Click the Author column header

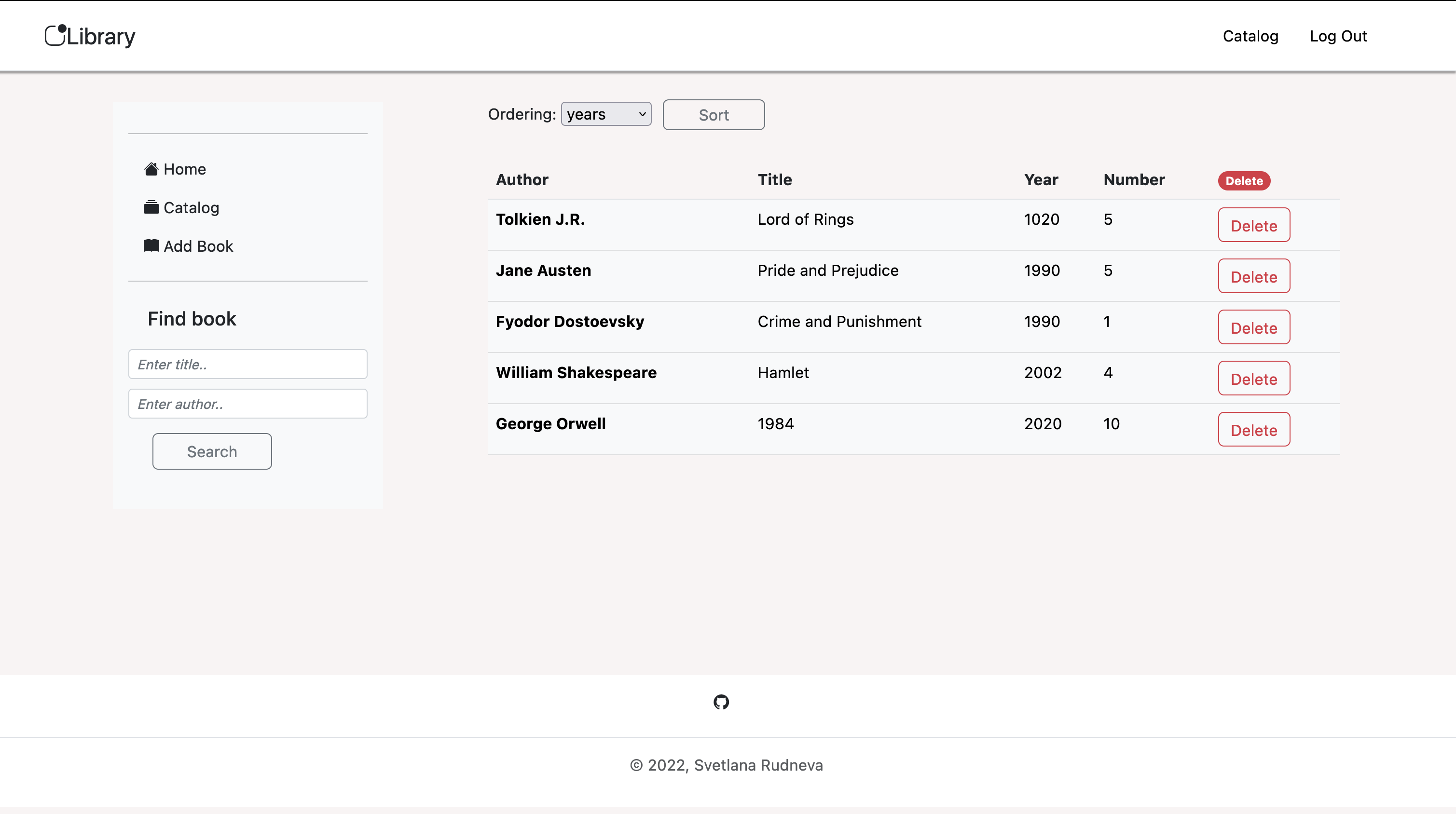tap(522, 180)
